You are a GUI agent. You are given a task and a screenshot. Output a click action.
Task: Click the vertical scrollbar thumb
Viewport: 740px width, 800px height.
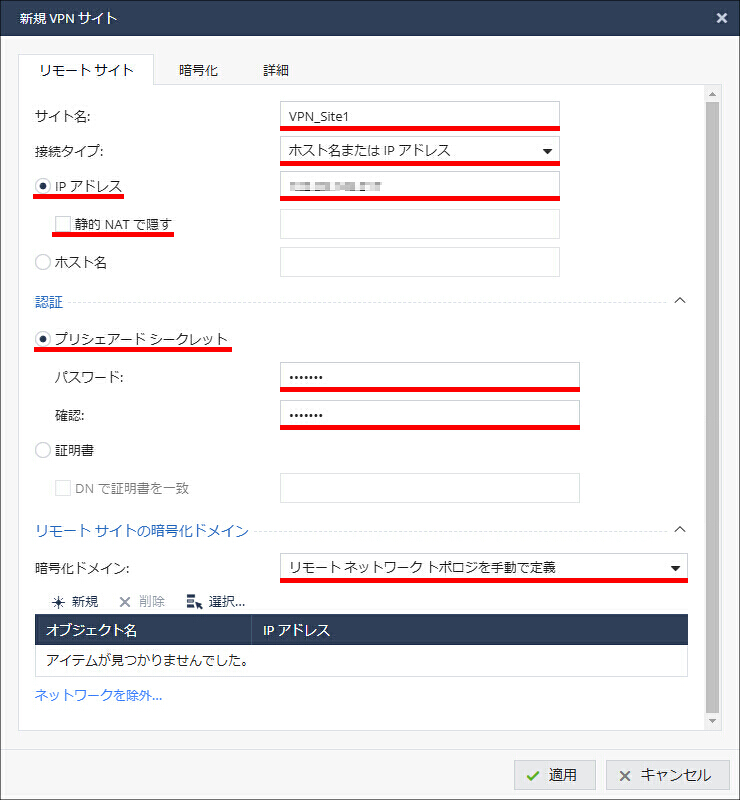[712, 407]
